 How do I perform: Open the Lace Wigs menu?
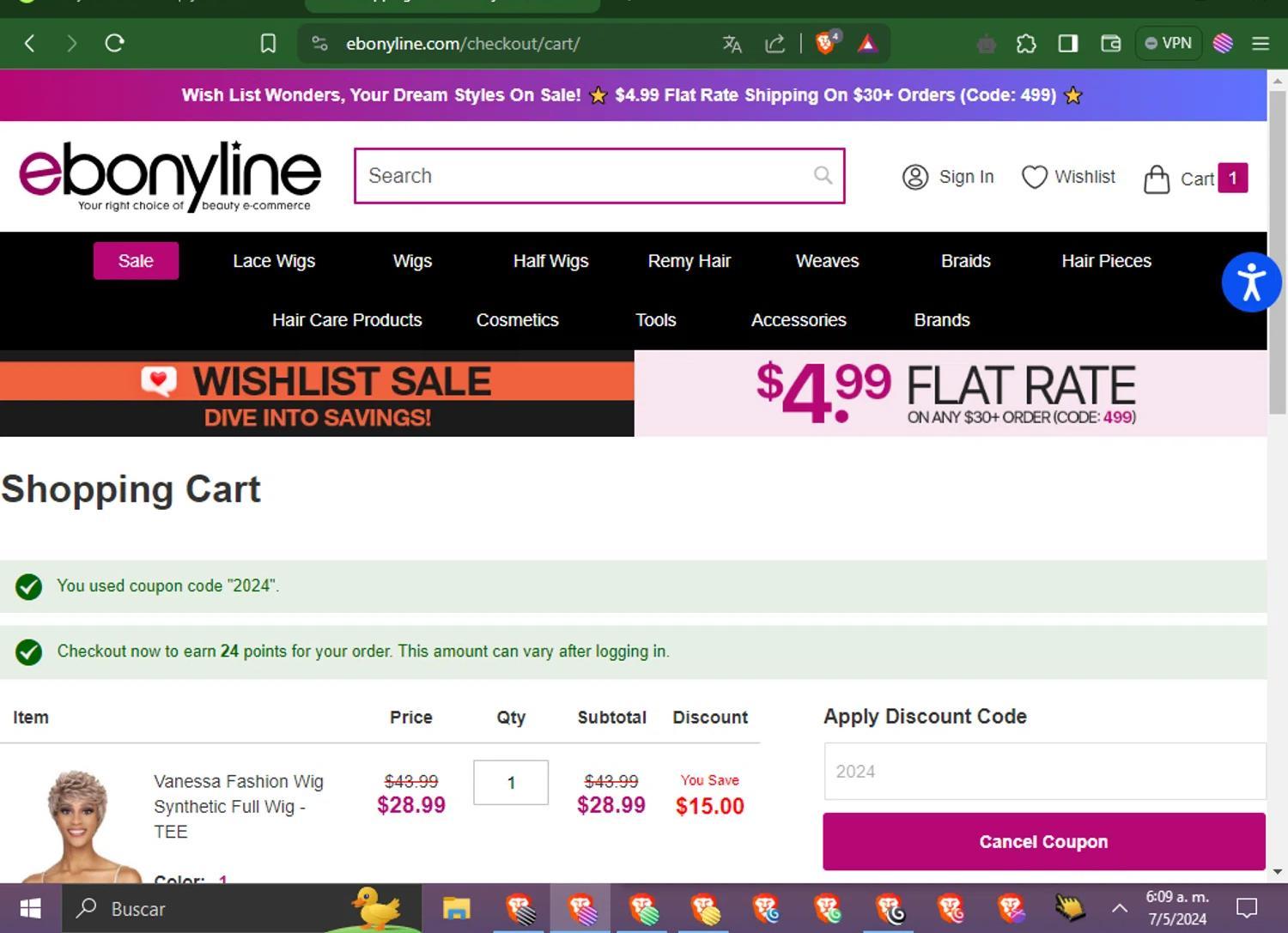coord(274,261)
